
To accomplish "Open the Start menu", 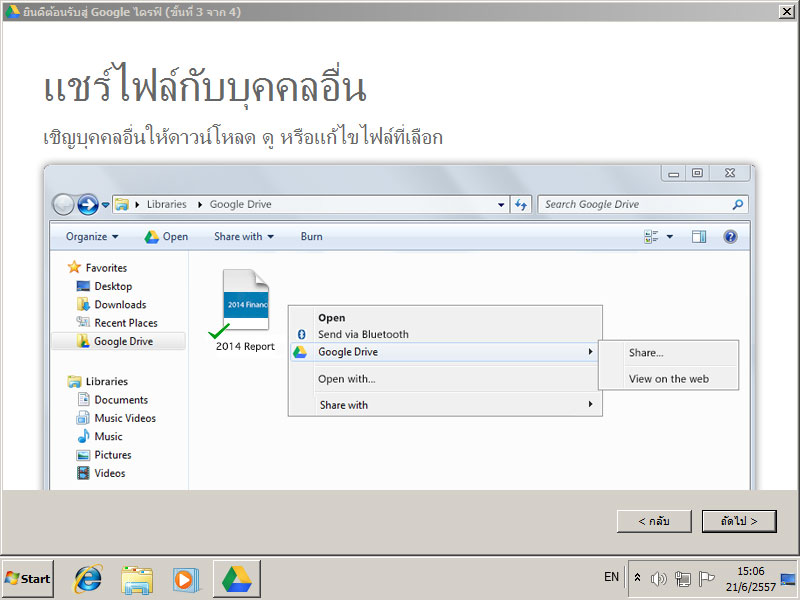I will [28, 579].
